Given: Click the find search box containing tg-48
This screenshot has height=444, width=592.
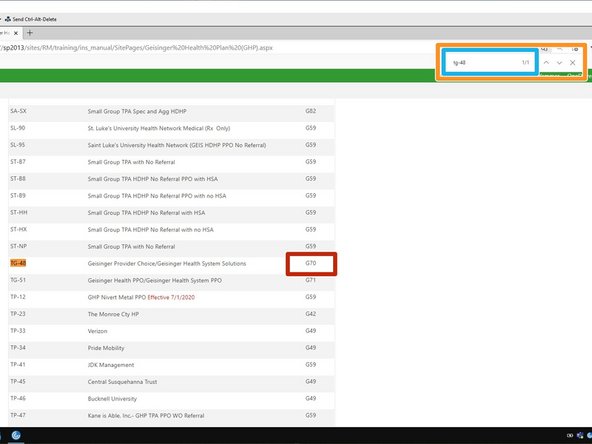Looking at the screenshot, I should coord(490,63).
